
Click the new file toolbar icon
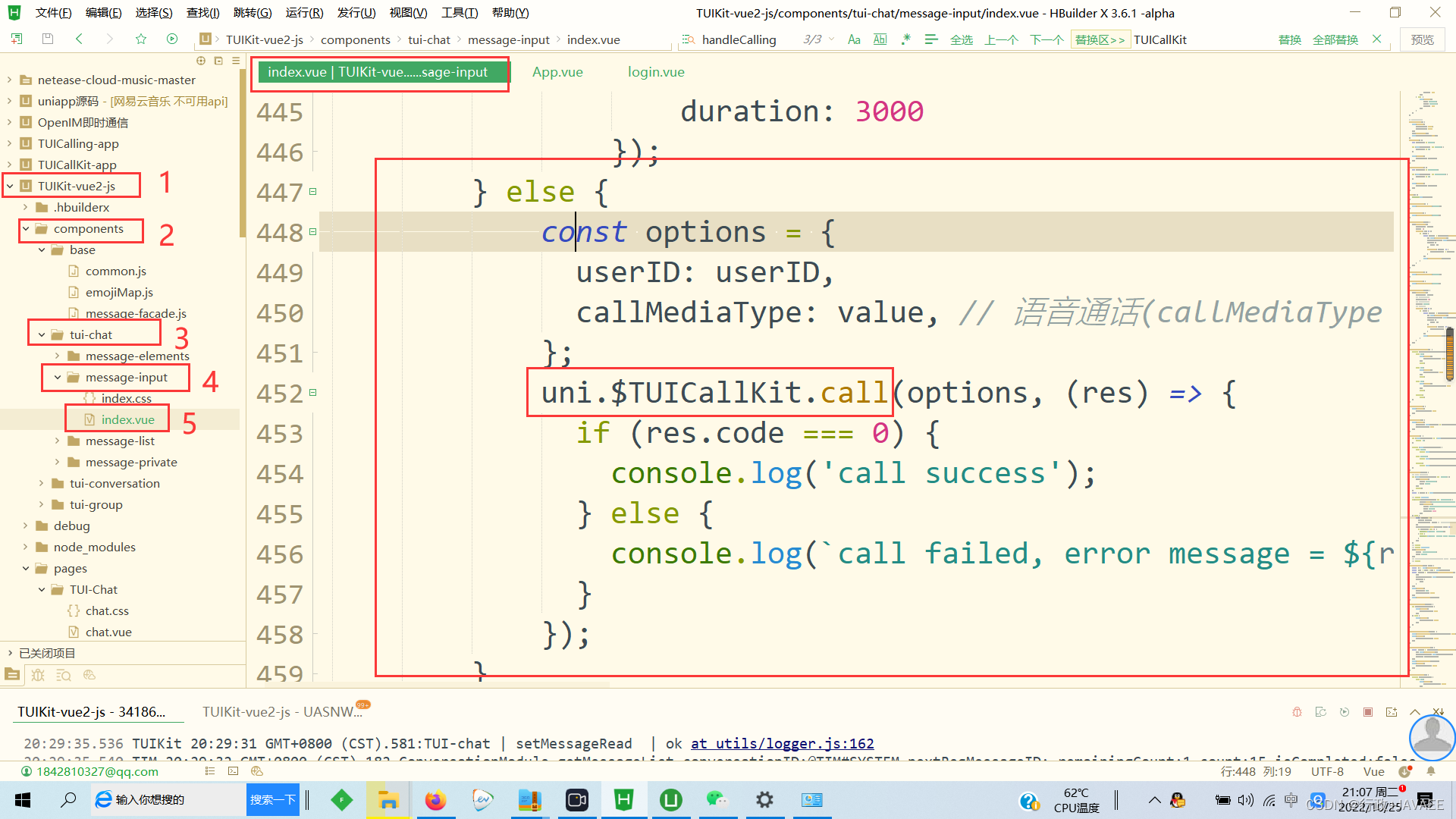[17, 39]
